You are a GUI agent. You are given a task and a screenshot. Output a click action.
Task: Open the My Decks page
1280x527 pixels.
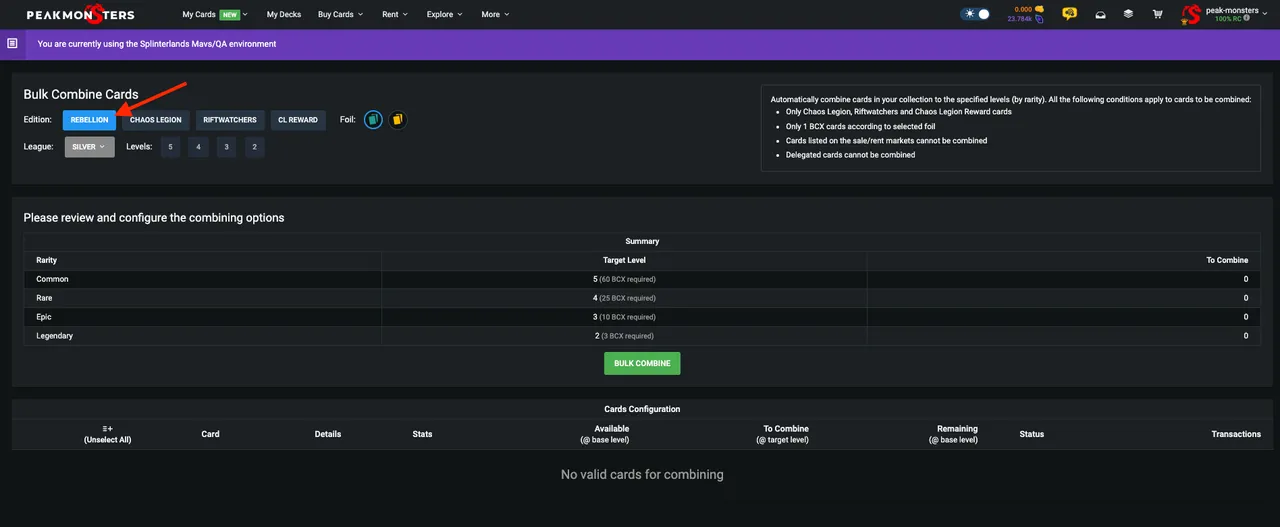pyautogui.click(x=284, y=14)
